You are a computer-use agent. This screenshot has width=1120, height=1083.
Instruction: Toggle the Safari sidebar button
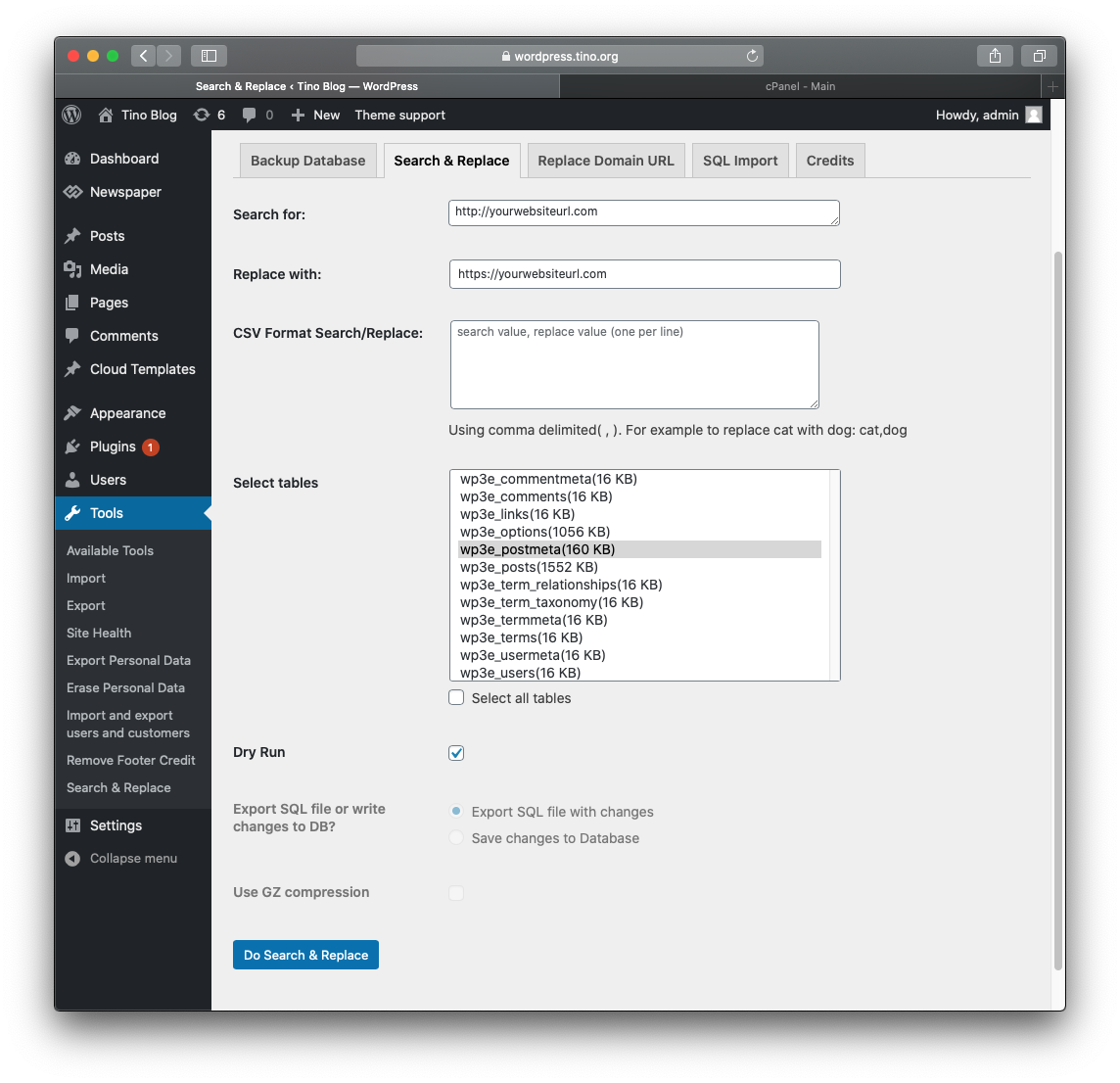tap(209, 56)
